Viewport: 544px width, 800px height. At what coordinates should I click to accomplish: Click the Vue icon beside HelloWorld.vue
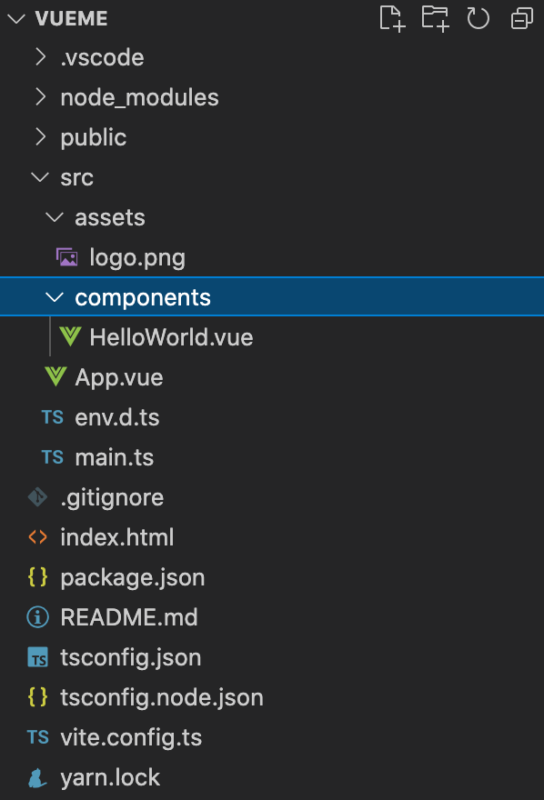(70, 337)
